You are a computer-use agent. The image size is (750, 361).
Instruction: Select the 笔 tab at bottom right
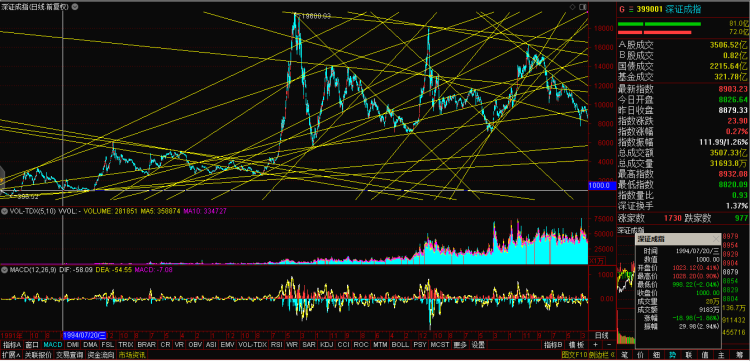tap(624, 355)
